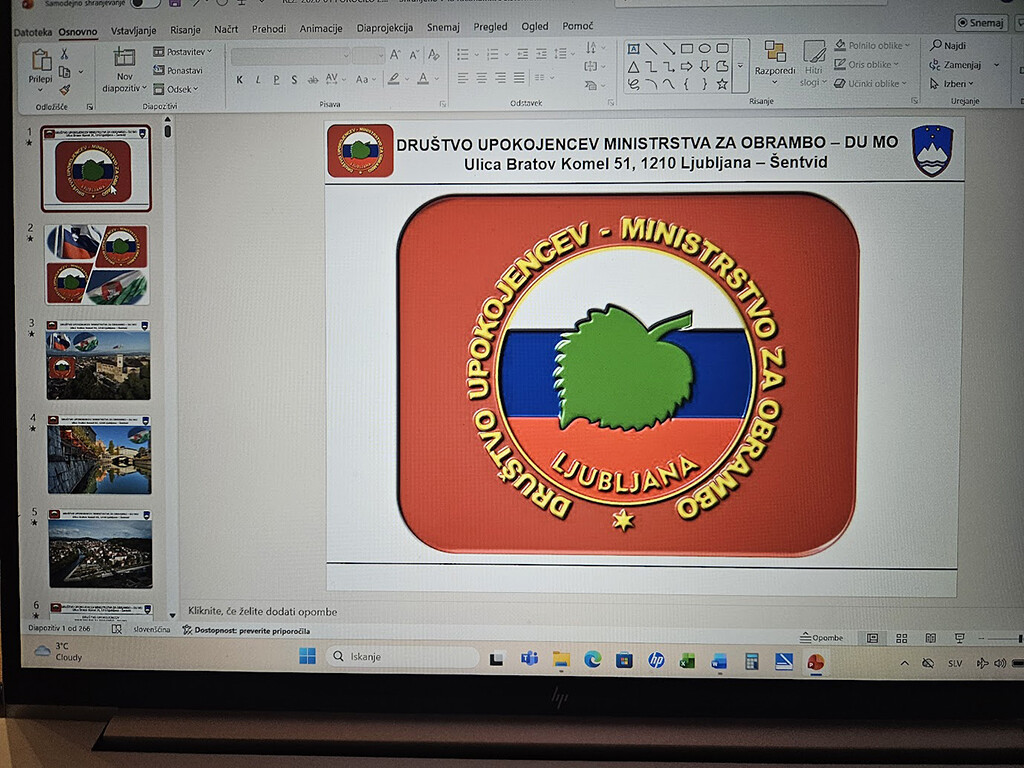Select slide 3 thumbnail in panel
The width and height of the screenshot is (1024, 768).
pos(98,361)
